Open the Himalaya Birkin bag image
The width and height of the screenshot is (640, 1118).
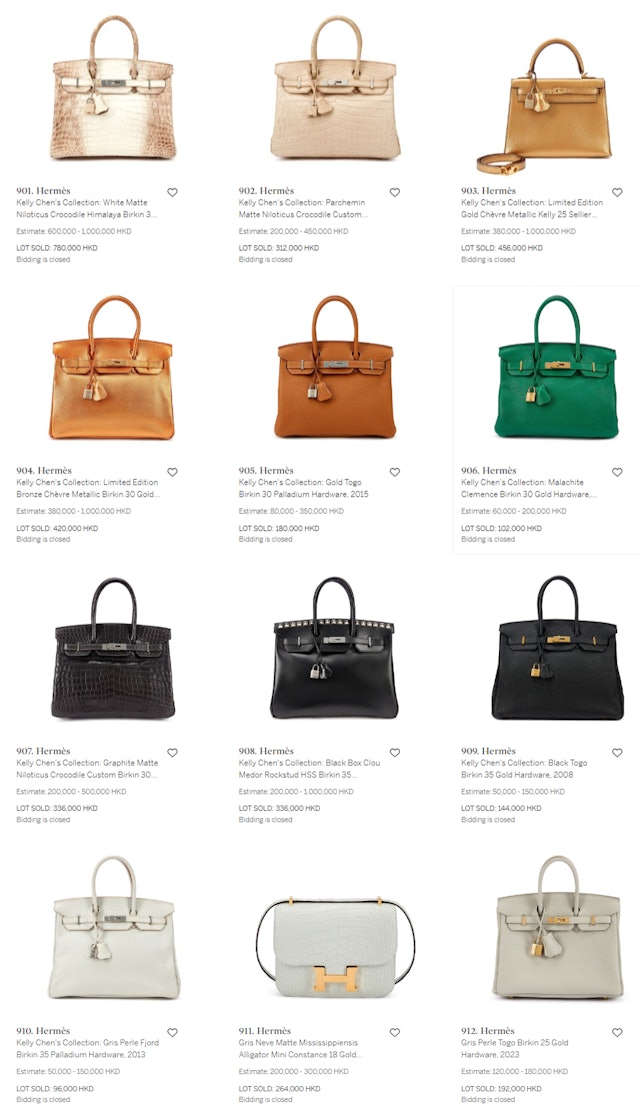pos(113,87)
